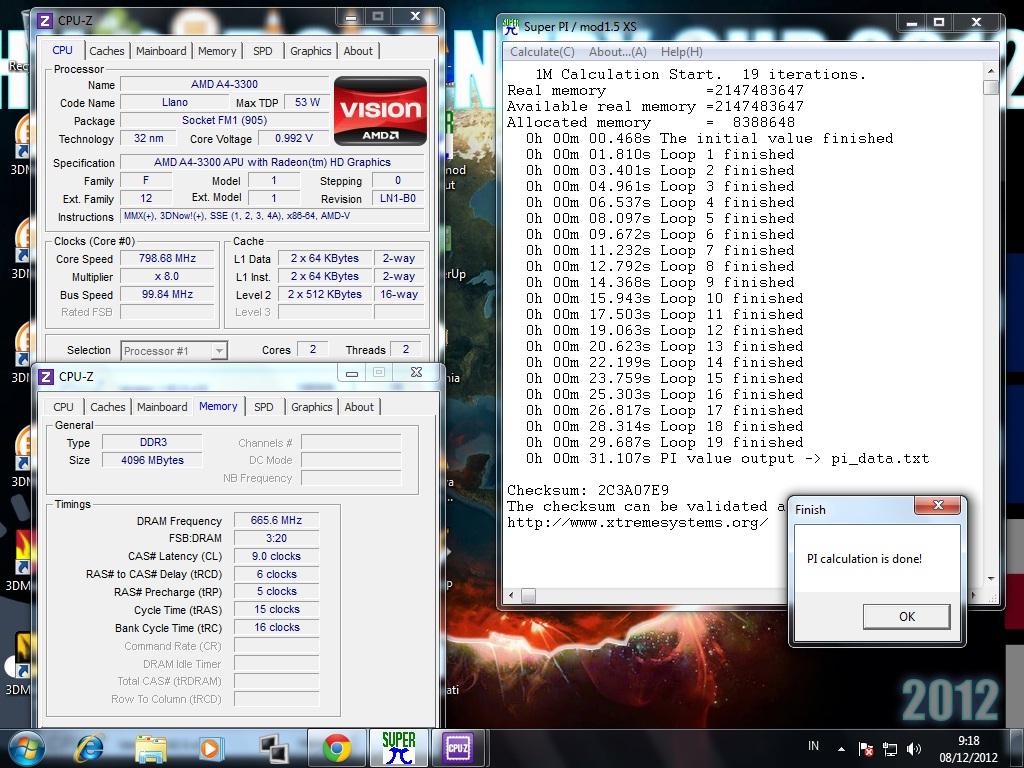Viewport: 1024px width, 768px height.
Task: Click the Socket FM1 (905) package field
Action: [224, 120]
